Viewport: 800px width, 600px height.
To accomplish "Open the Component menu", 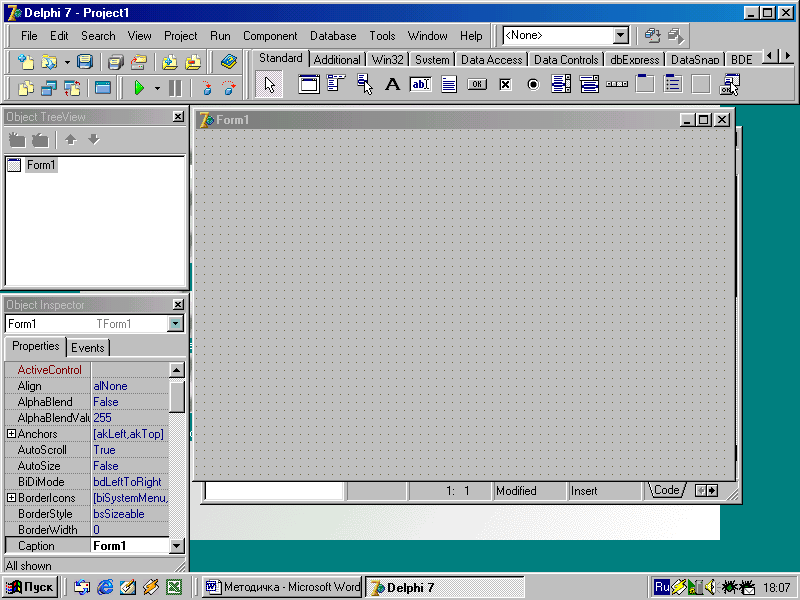I will click(270, 36).
